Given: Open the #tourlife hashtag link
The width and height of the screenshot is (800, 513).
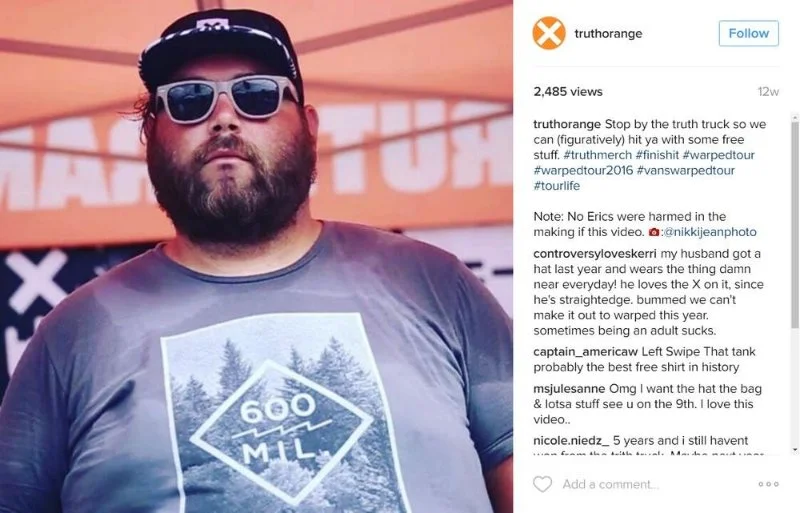Looking at the screenshot, I should [557, 186].
